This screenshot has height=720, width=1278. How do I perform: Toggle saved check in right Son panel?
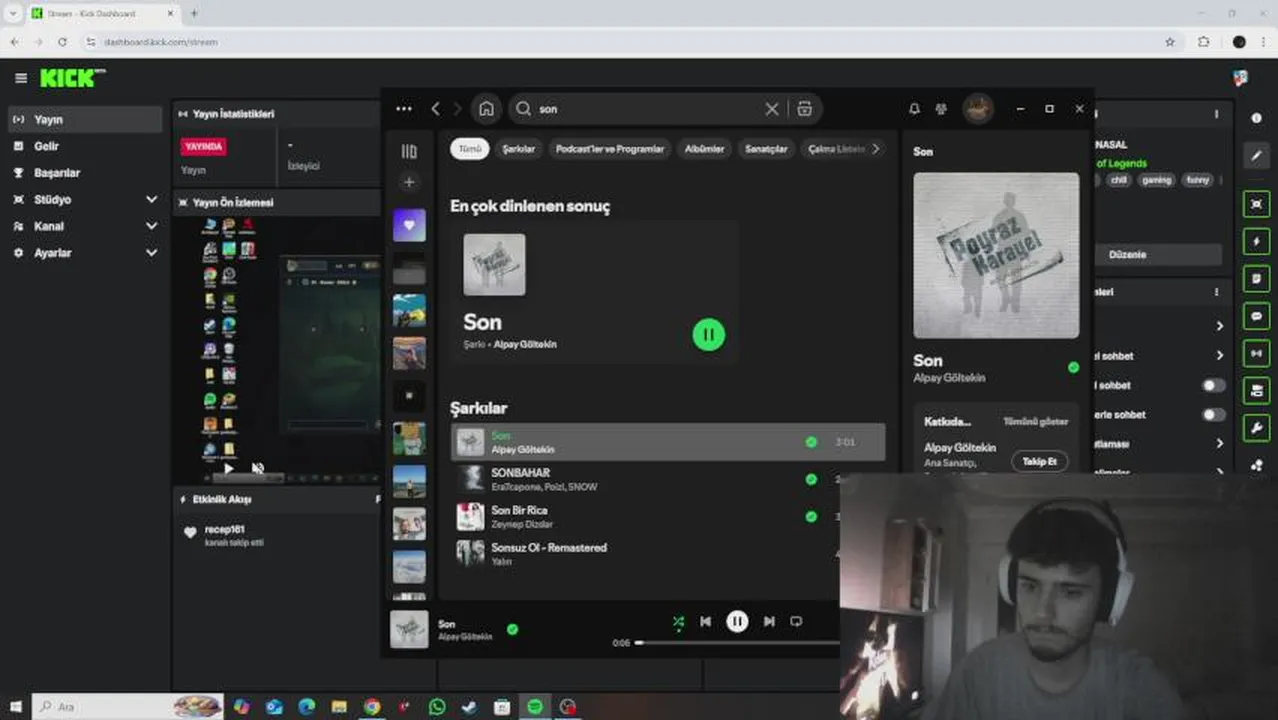tap(1073, 368)
